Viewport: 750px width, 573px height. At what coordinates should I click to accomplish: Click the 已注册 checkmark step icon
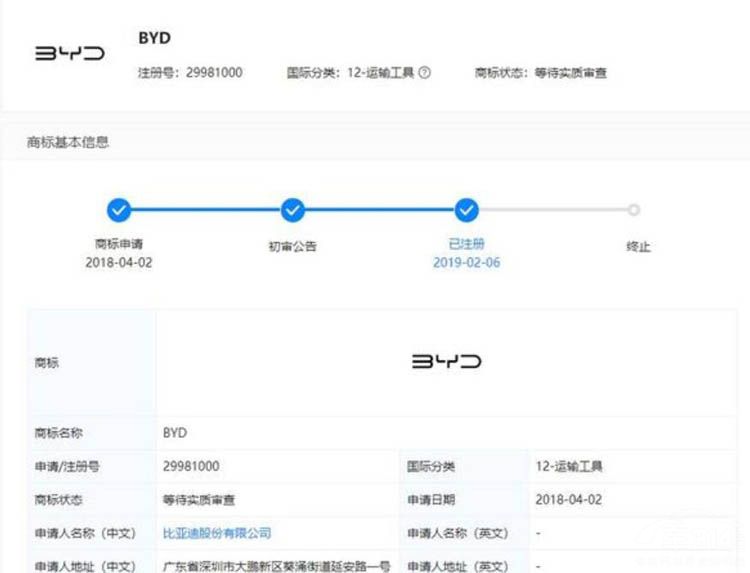click(466, 210)
